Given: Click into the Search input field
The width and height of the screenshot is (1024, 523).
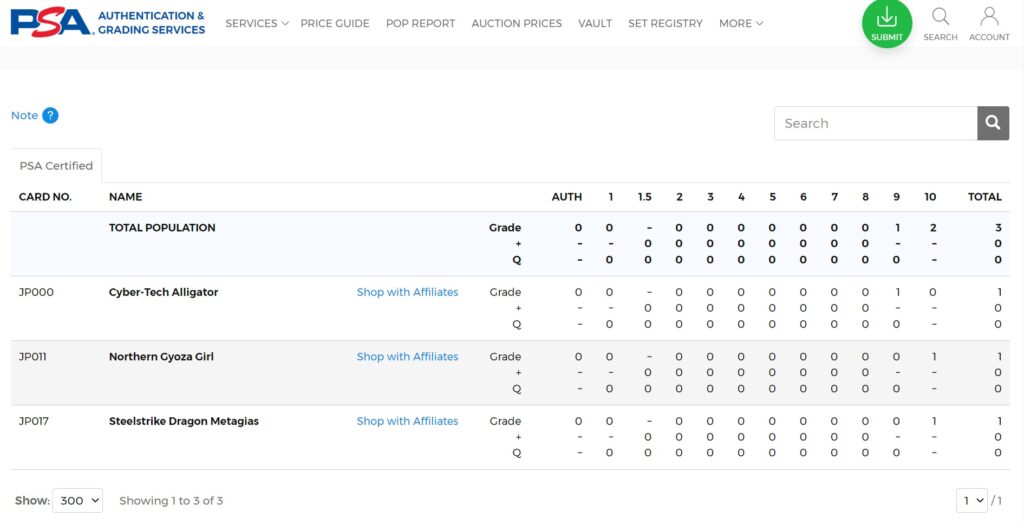Looking at the screenshot, I should click(876, 123).
